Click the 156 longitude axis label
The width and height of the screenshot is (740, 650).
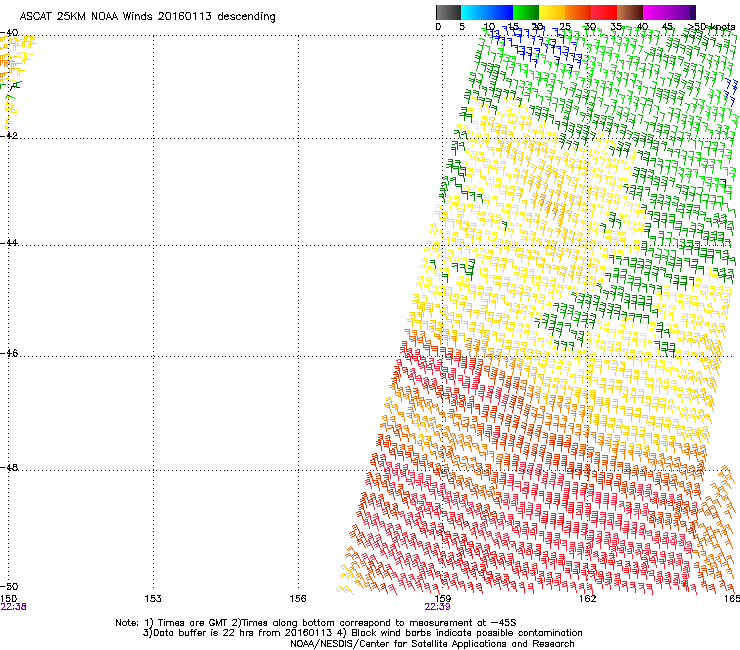pos(298,599)
